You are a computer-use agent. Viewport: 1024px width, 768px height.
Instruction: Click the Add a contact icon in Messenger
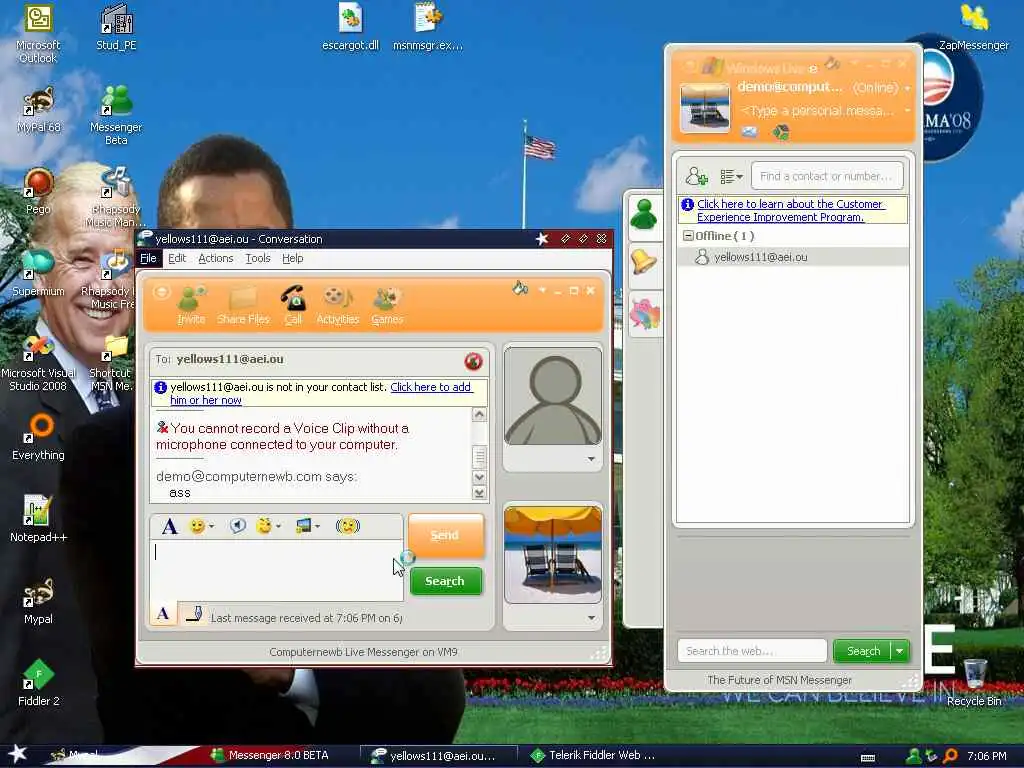coord(696,176)
